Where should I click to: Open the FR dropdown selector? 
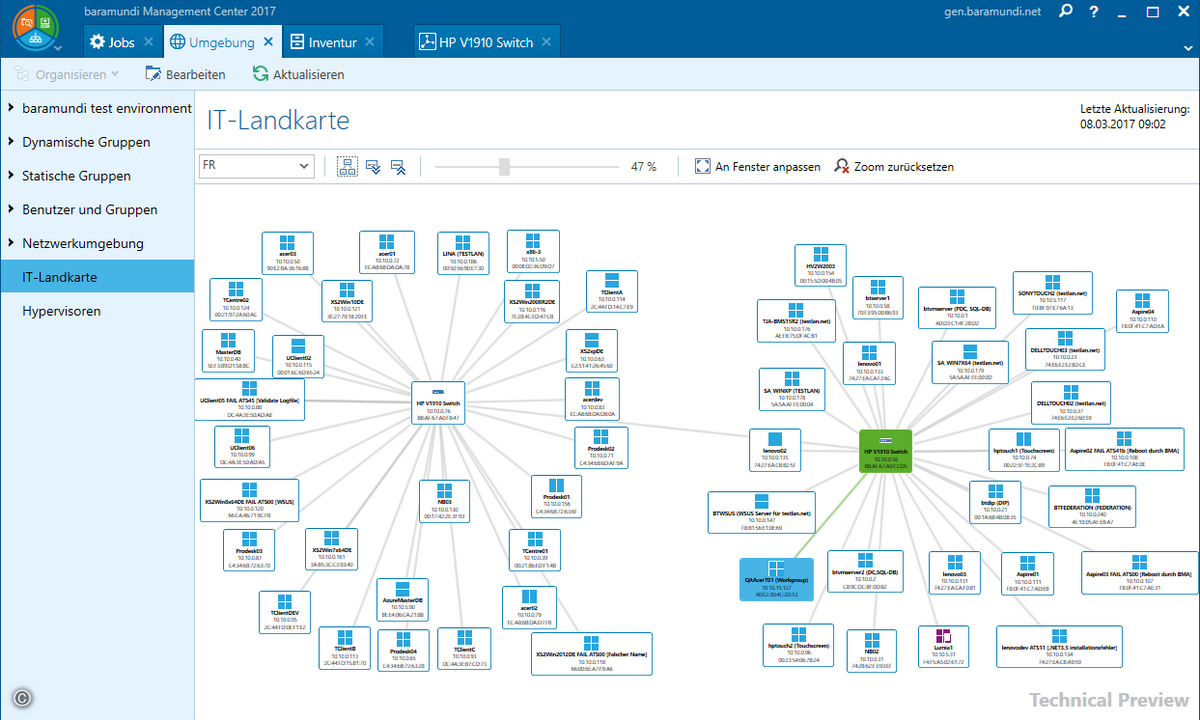tap(256, 166)
